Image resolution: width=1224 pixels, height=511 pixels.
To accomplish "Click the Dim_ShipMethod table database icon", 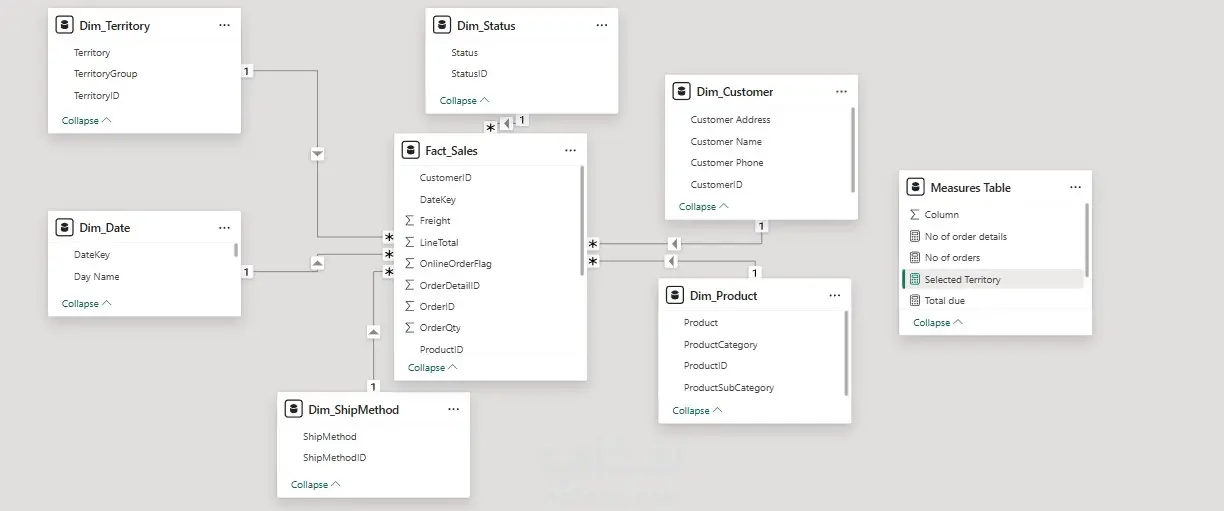I will point(293,409).
